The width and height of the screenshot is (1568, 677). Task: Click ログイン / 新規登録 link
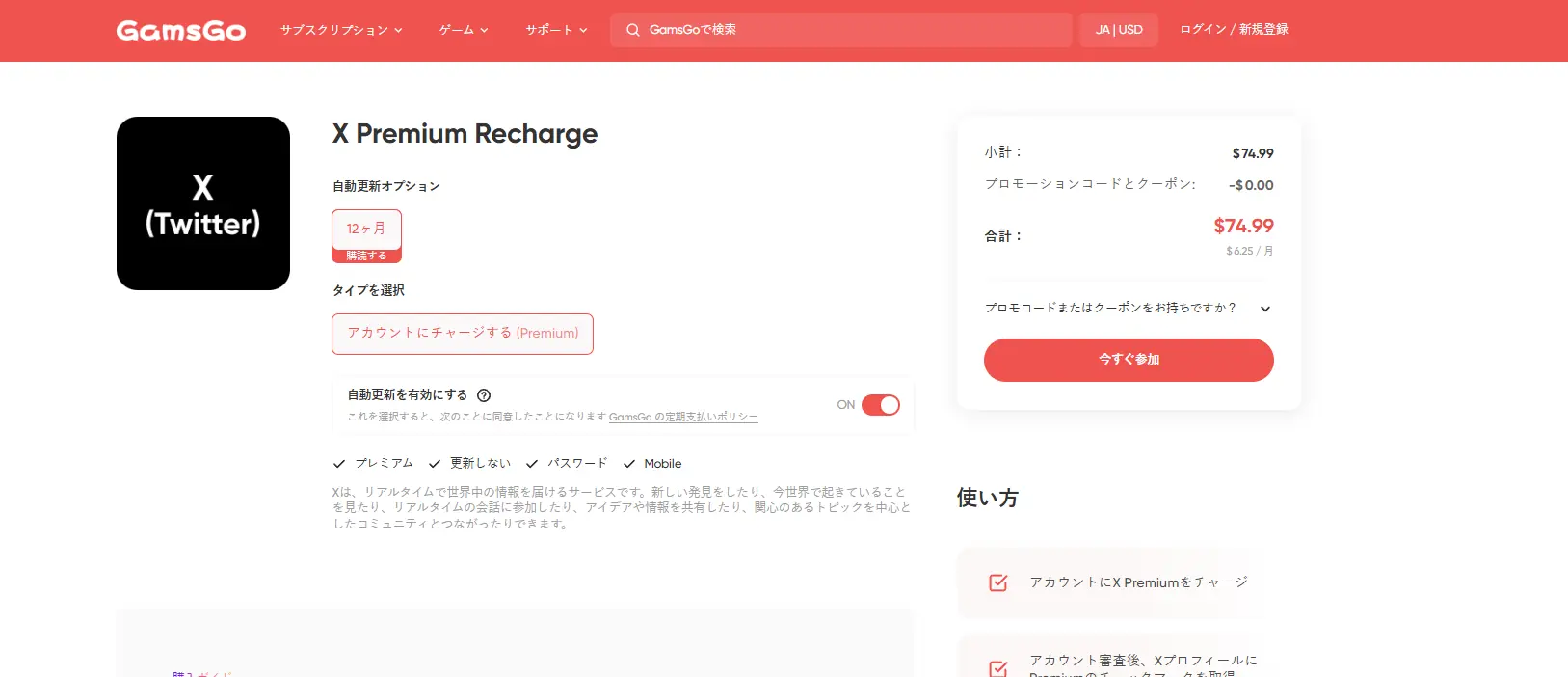click(x=1234, y=30)
